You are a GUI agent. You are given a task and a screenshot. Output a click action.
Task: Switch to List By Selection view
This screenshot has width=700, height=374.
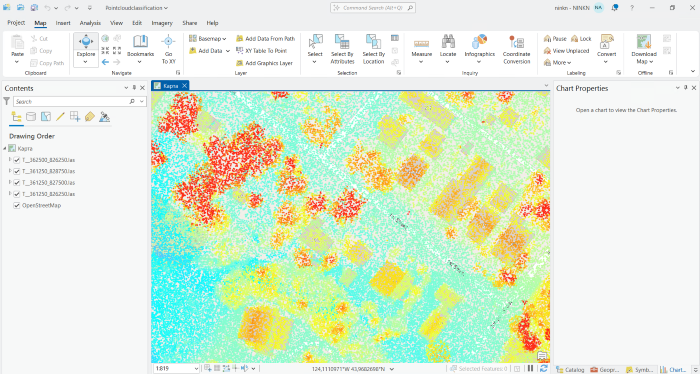coord(46,117)
